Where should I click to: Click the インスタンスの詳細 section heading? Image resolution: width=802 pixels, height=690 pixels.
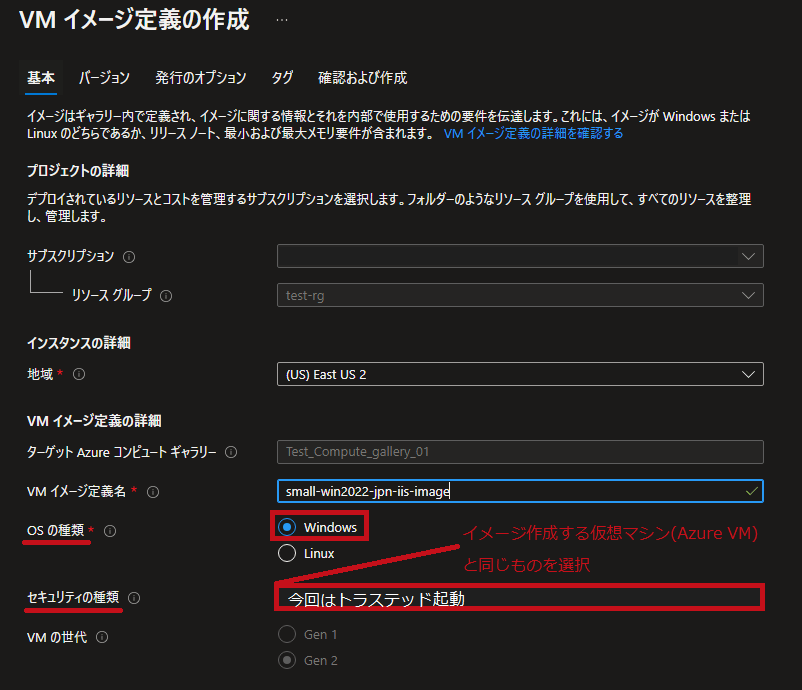79,343
